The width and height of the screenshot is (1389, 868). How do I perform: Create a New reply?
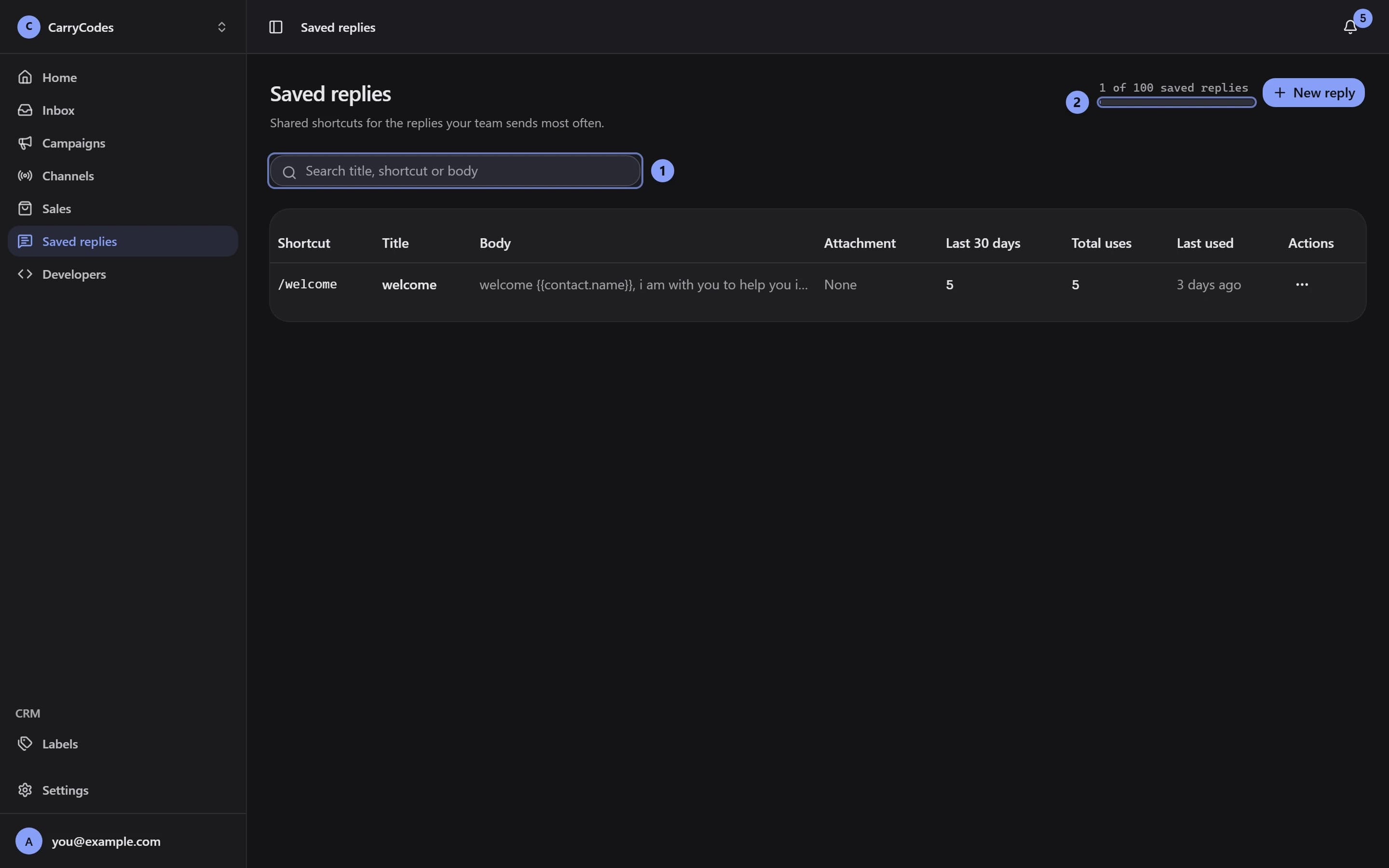(x=1313, y=93)
